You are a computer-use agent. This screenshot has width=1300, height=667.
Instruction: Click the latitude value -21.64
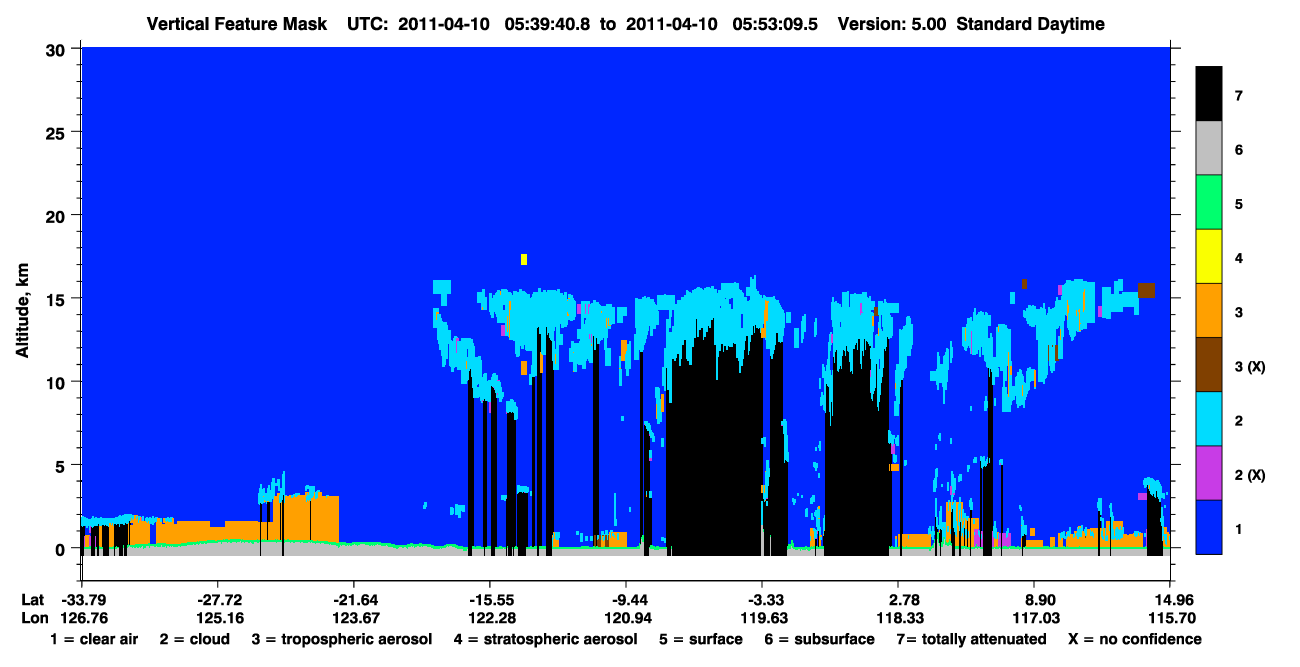353,599
